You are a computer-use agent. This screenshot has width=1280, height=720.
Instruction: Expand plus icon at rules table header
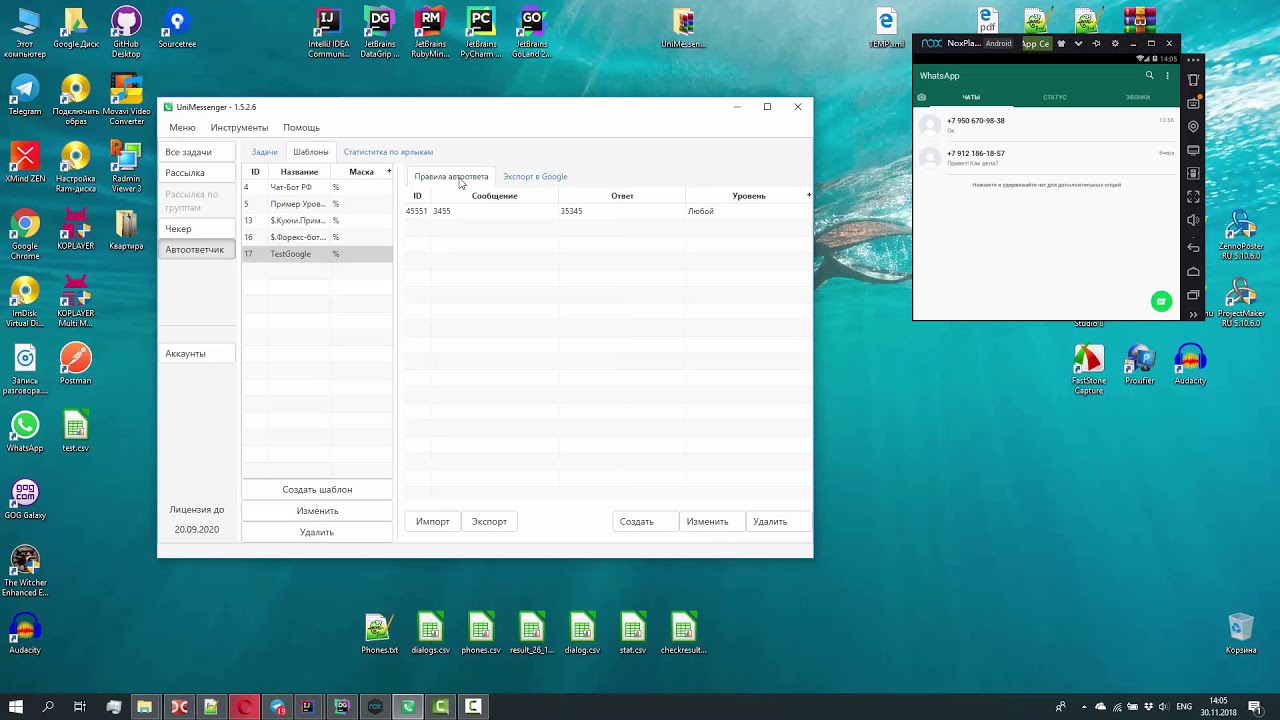click(x=809, y=195)
